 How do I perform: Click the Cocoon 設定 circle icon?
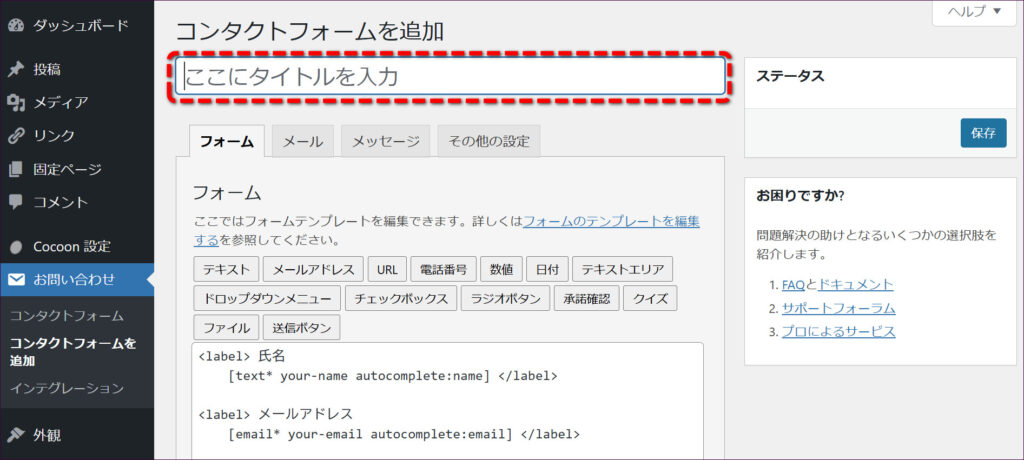[16, 246]
